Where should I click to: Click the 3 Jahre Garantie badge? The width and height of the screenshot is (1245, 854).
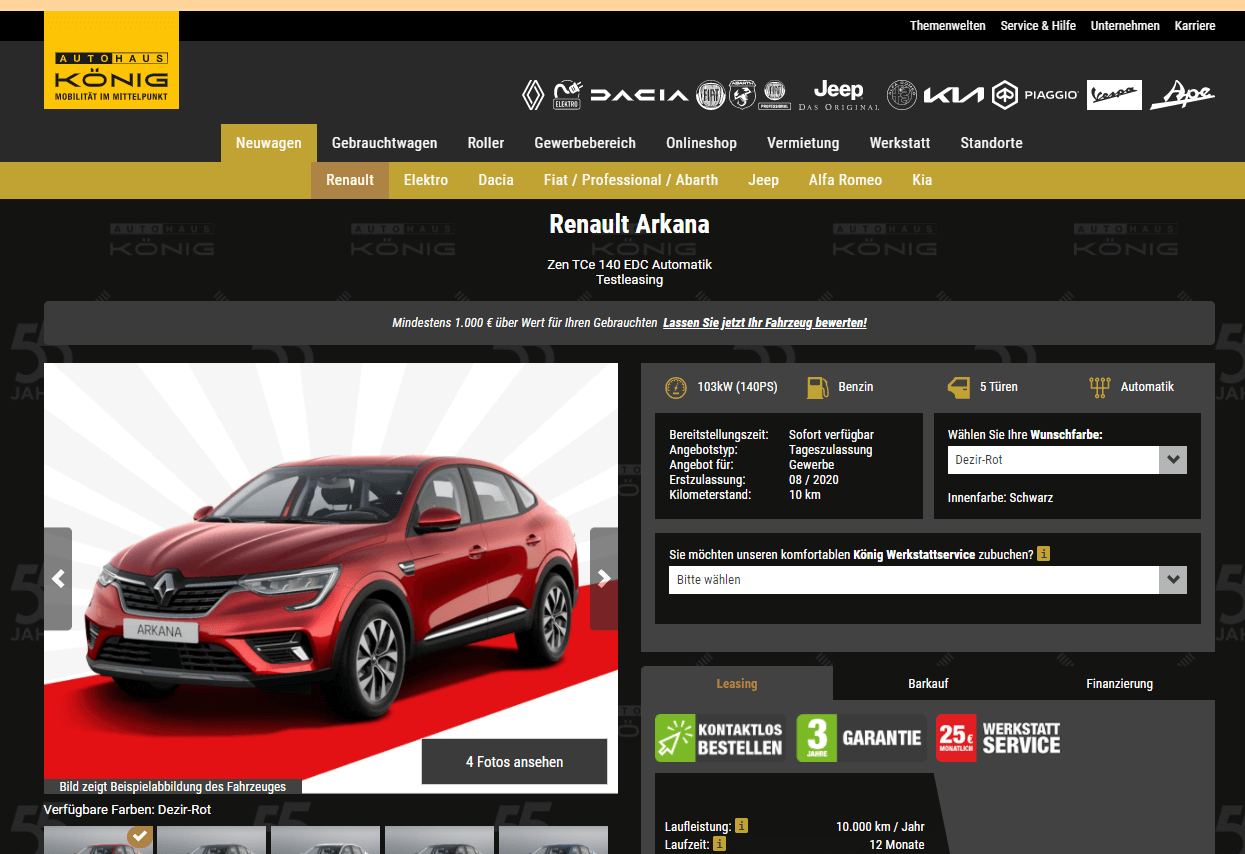(x=862, y=738)
